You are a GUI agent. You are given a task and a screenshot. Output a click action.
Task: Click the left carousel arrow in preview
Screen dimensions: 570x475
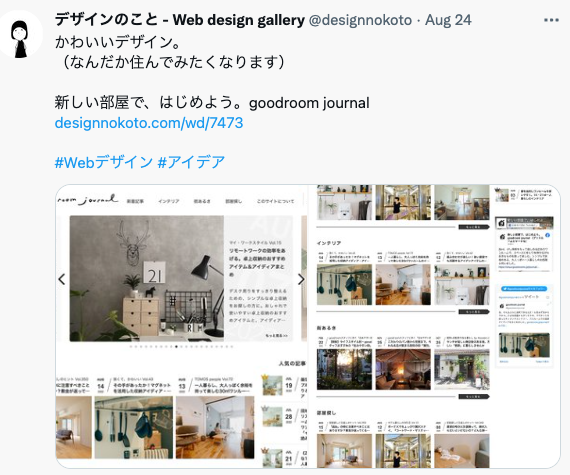(62, 279)
